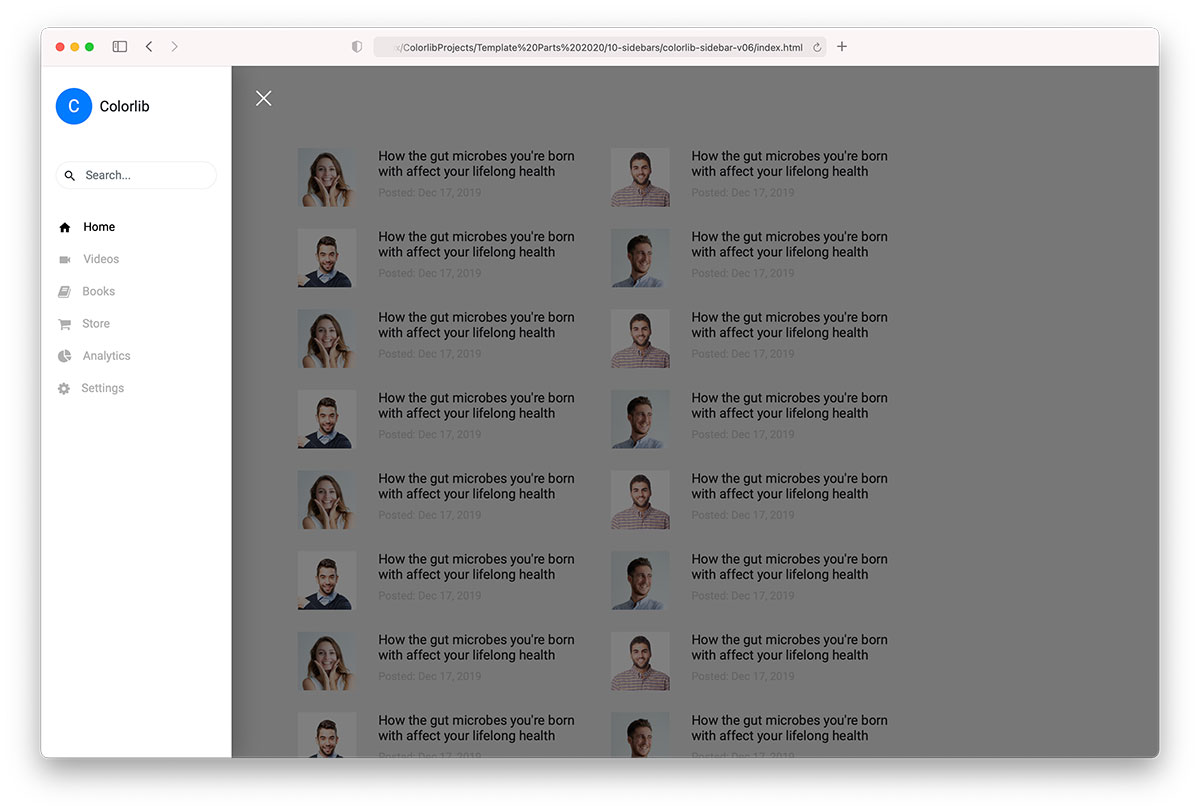Open the Videos section
The height and width of the screenshot is (812, 1200).
point(101,259)
